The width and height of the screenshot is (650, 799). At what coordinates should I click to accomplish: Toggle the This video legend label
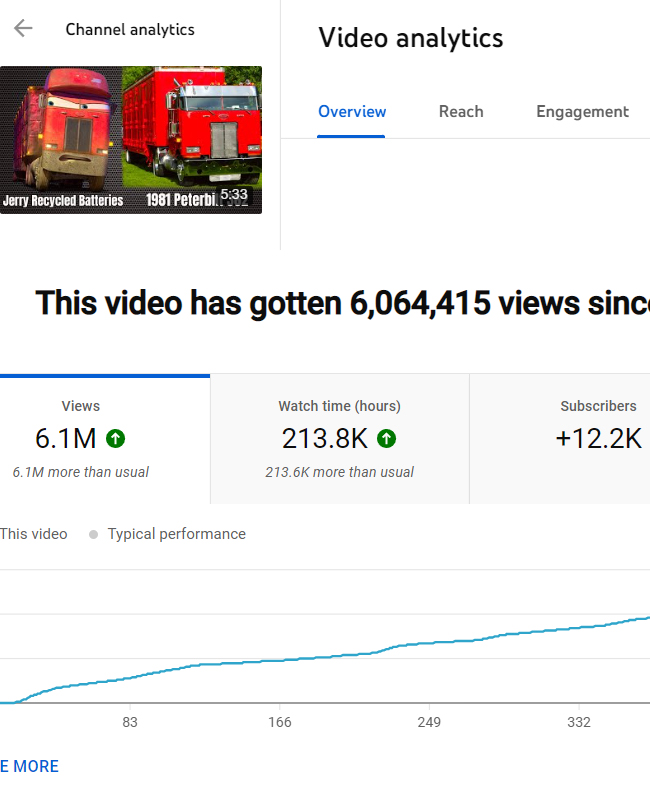(x=34, y=534)
